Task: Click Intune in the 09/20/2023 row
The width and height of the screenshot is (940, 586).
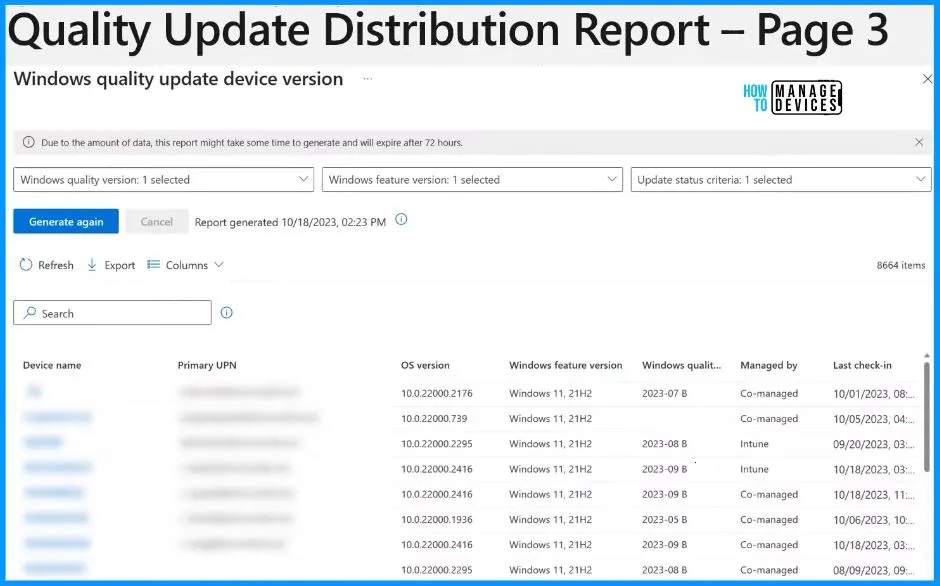Action: click(754, 444)
